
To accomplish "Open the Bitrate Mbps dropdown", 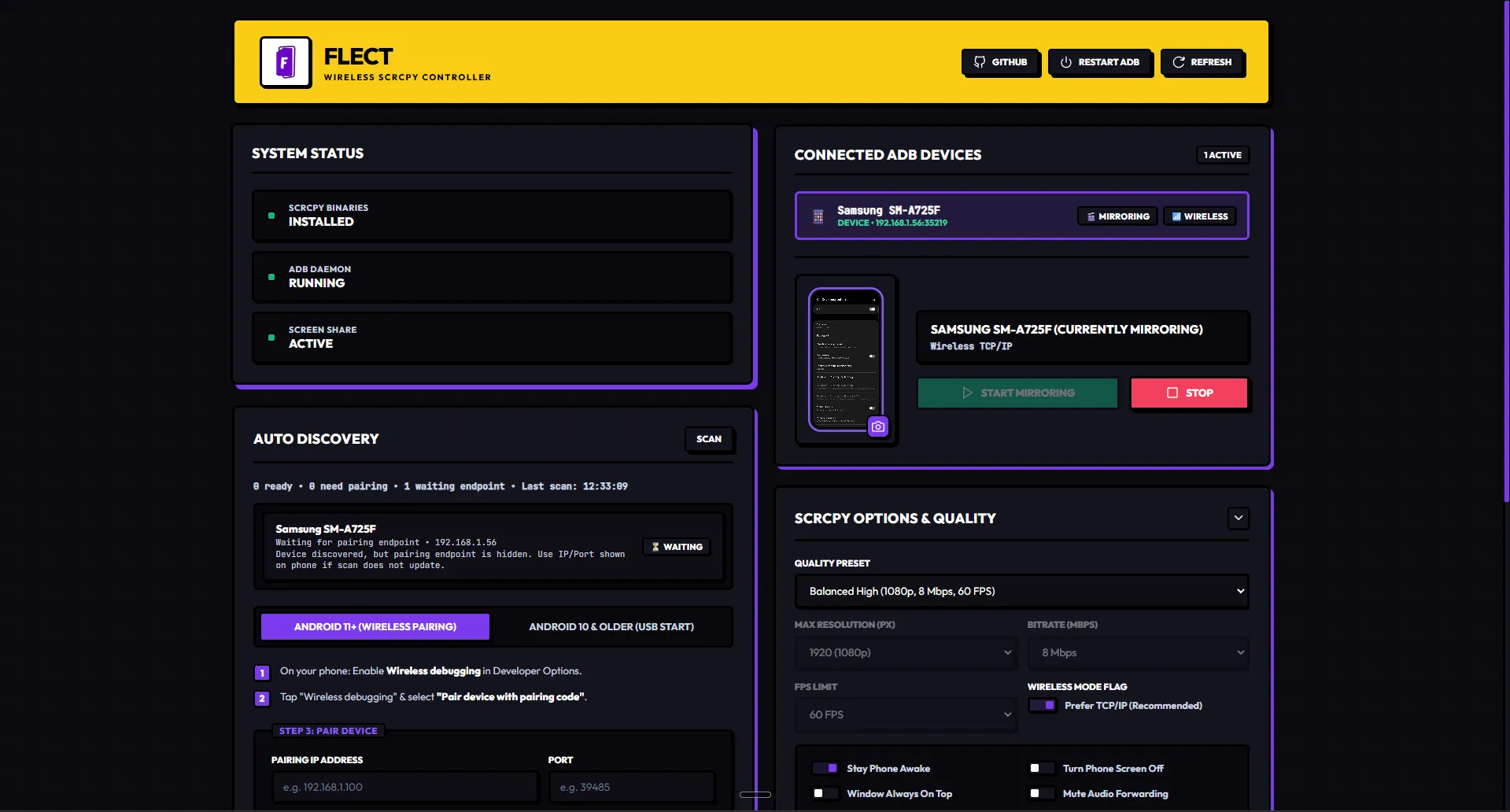I will coord(1138,652).
